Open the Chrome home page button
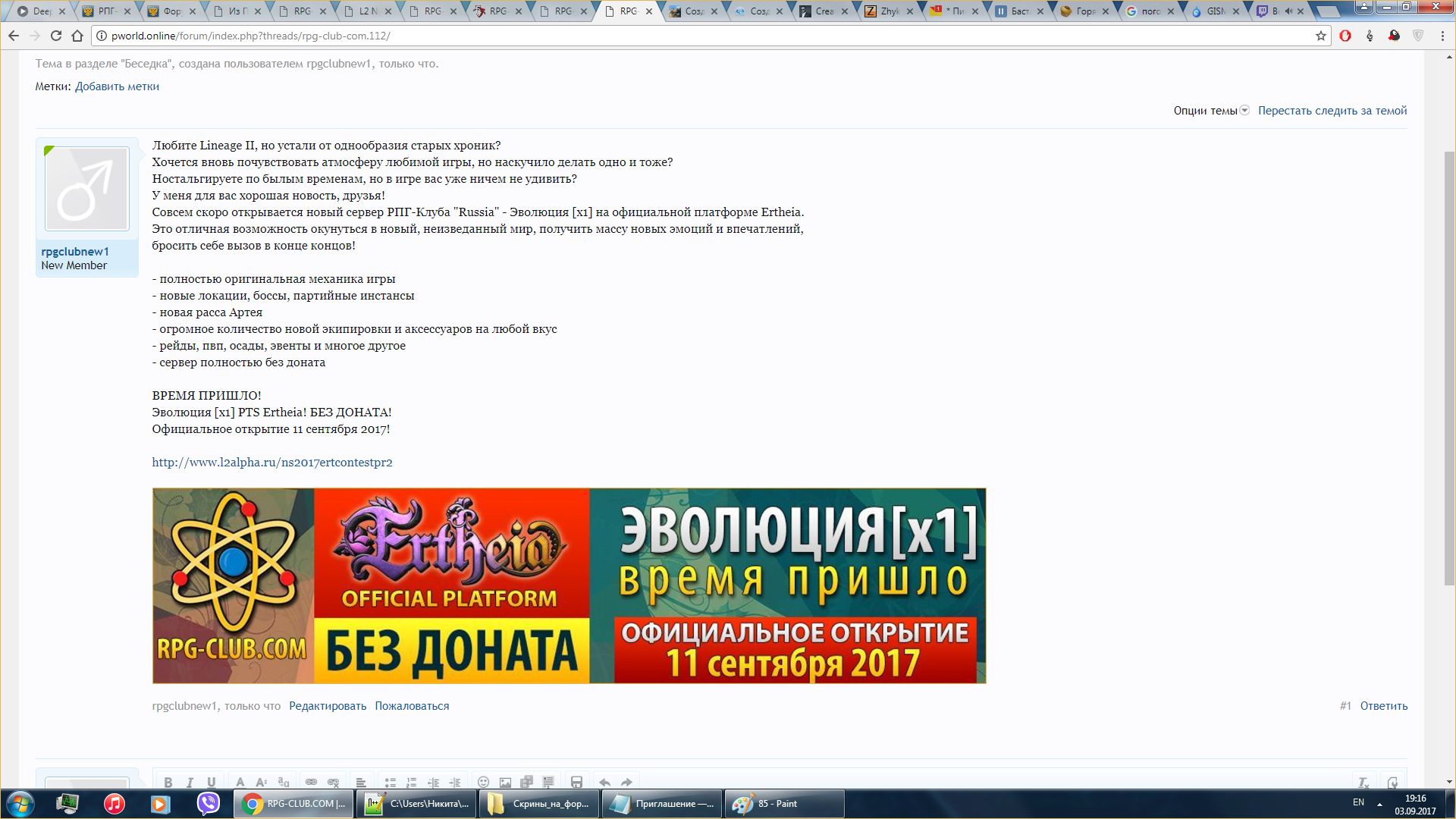Image resolution: width=1456 pixels, height=819 pixels. point(77,36)
